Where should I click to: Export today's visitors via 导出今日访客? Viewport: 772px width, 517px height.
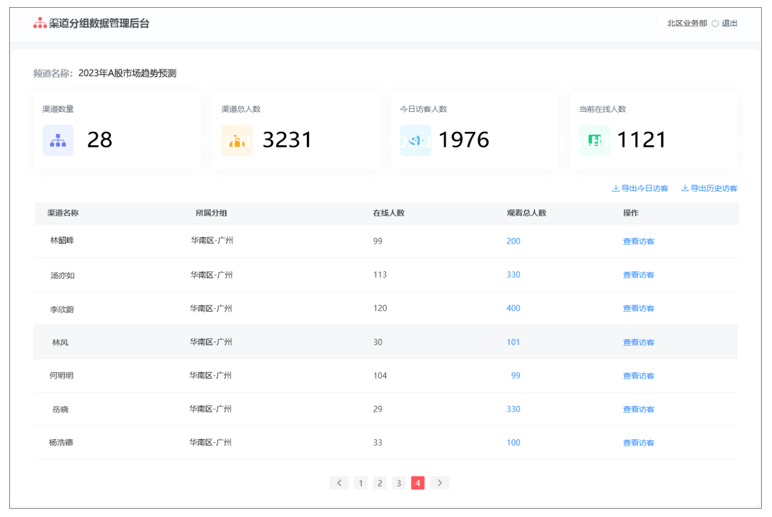click(640, 188)
